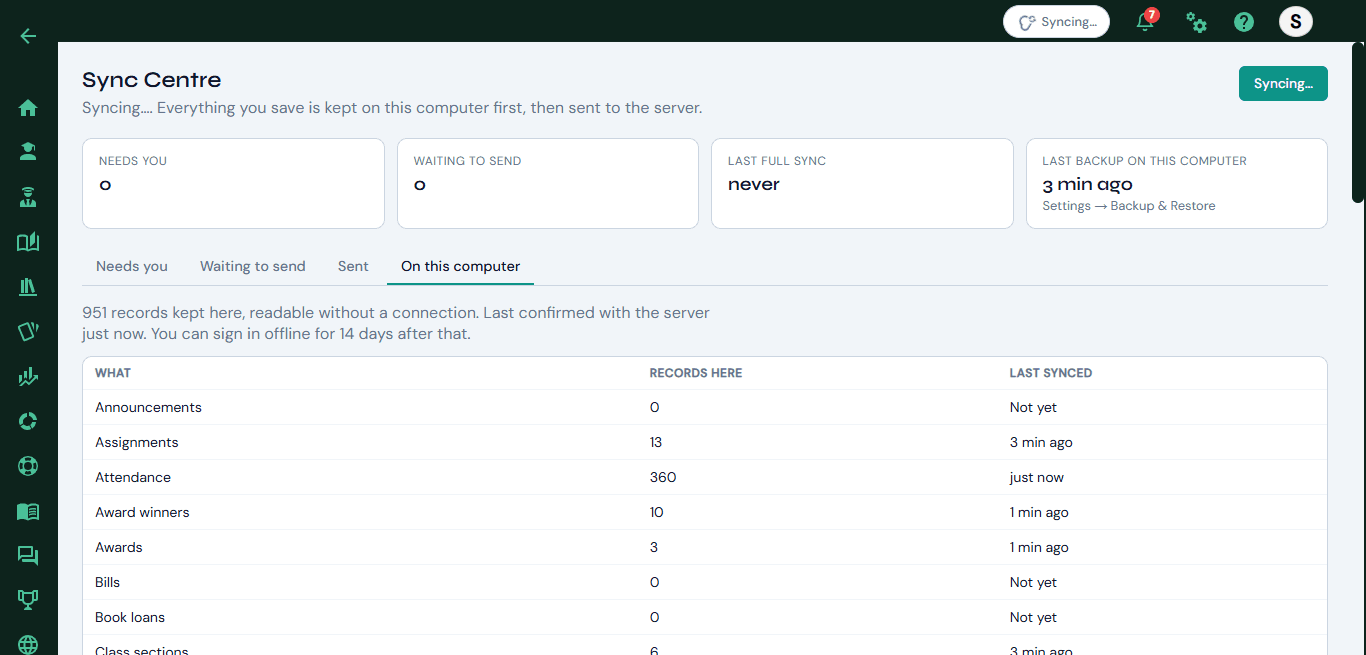Switch to the Needs you tab
This screenshot has height=655, width=1366.
pos(132,267)
